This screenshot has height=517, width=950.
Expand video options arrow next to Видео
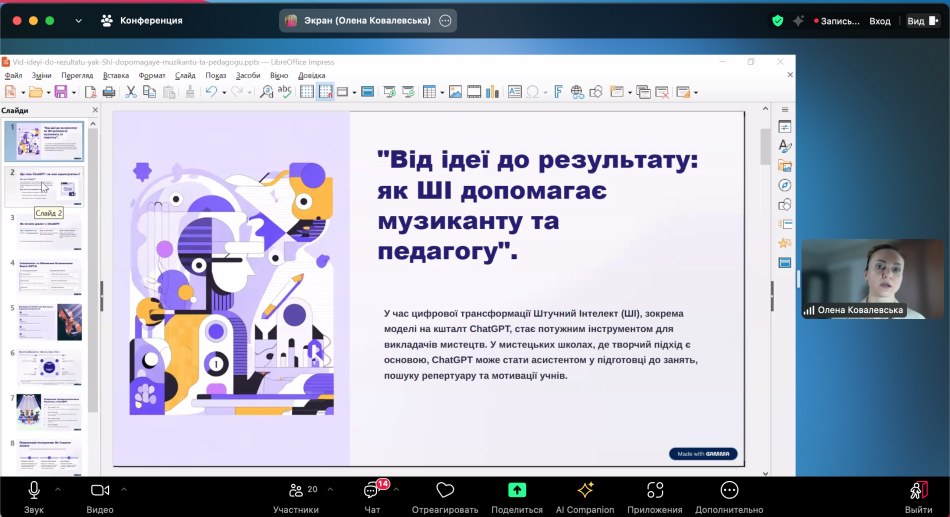point(124,490)
